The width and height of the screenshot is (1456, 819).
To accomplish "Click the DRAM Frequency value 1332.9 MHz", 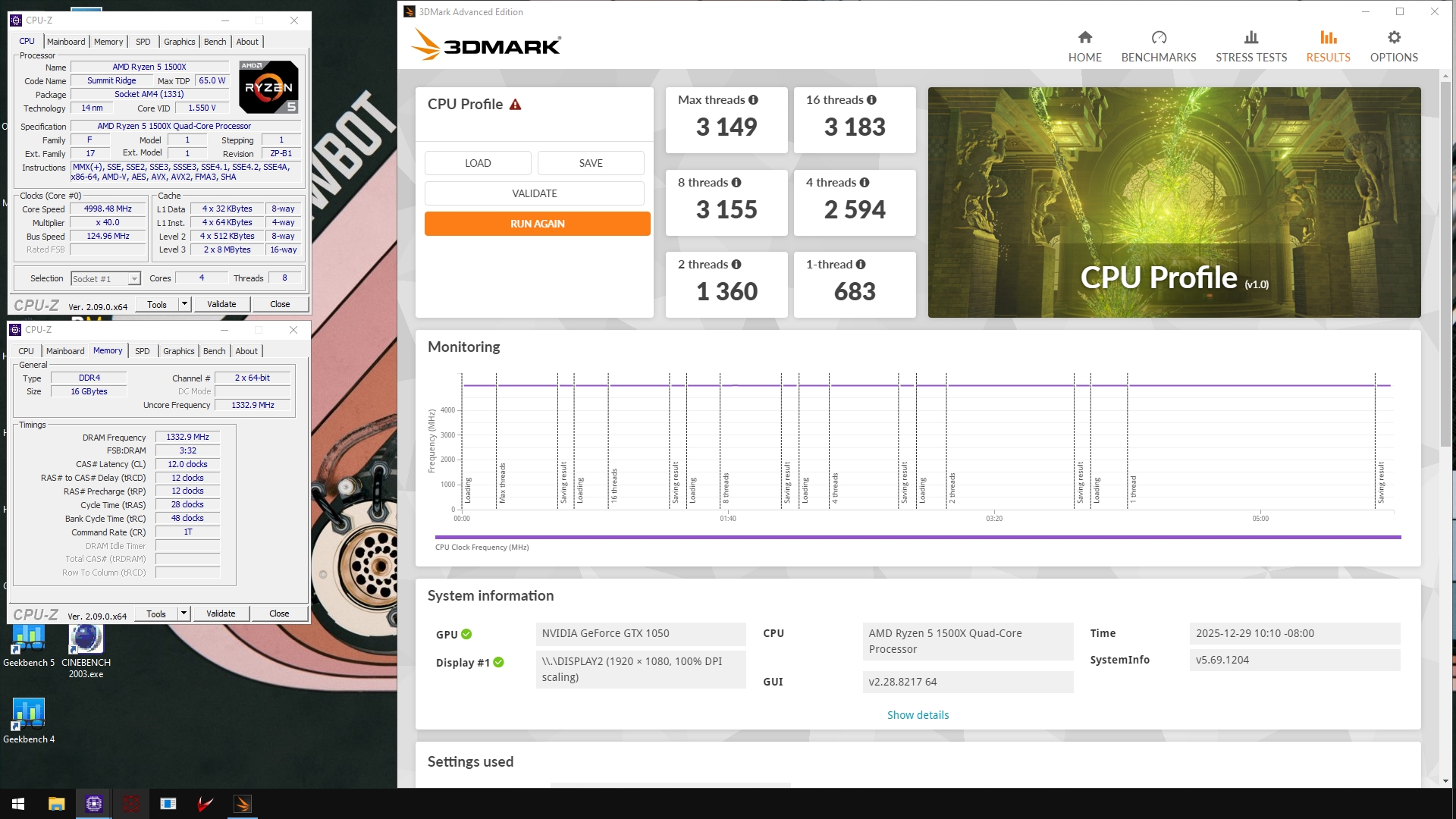I will tap(187, 437).
